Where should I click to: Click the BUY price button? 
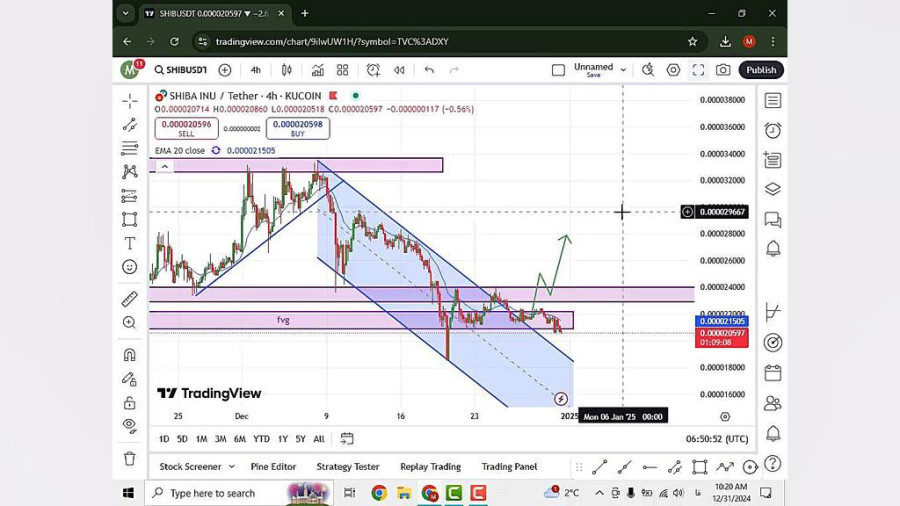(297, 129)
